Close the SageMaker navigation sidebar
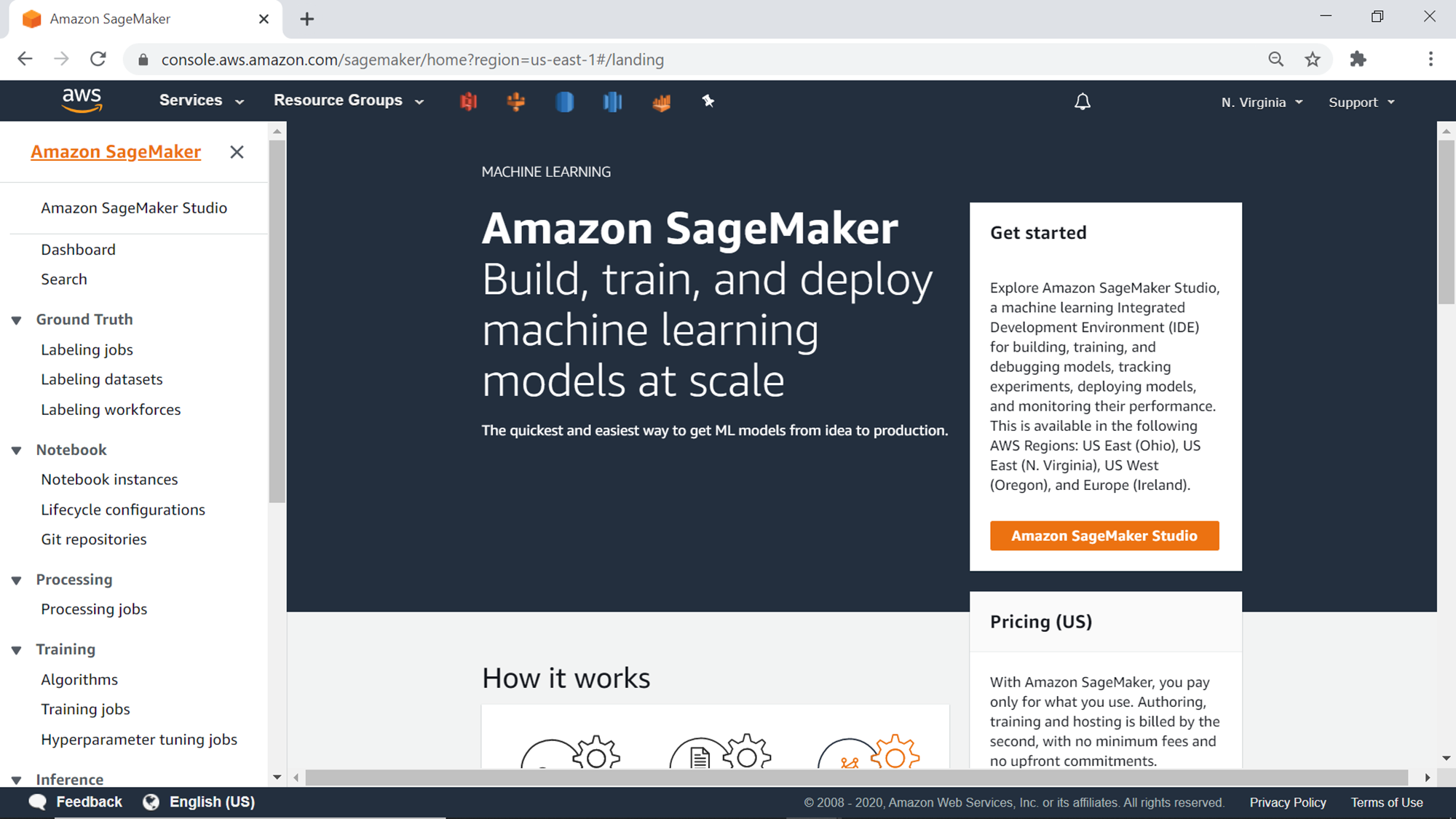Screen dimensions: 1456x819 click(x=237, y=152)
